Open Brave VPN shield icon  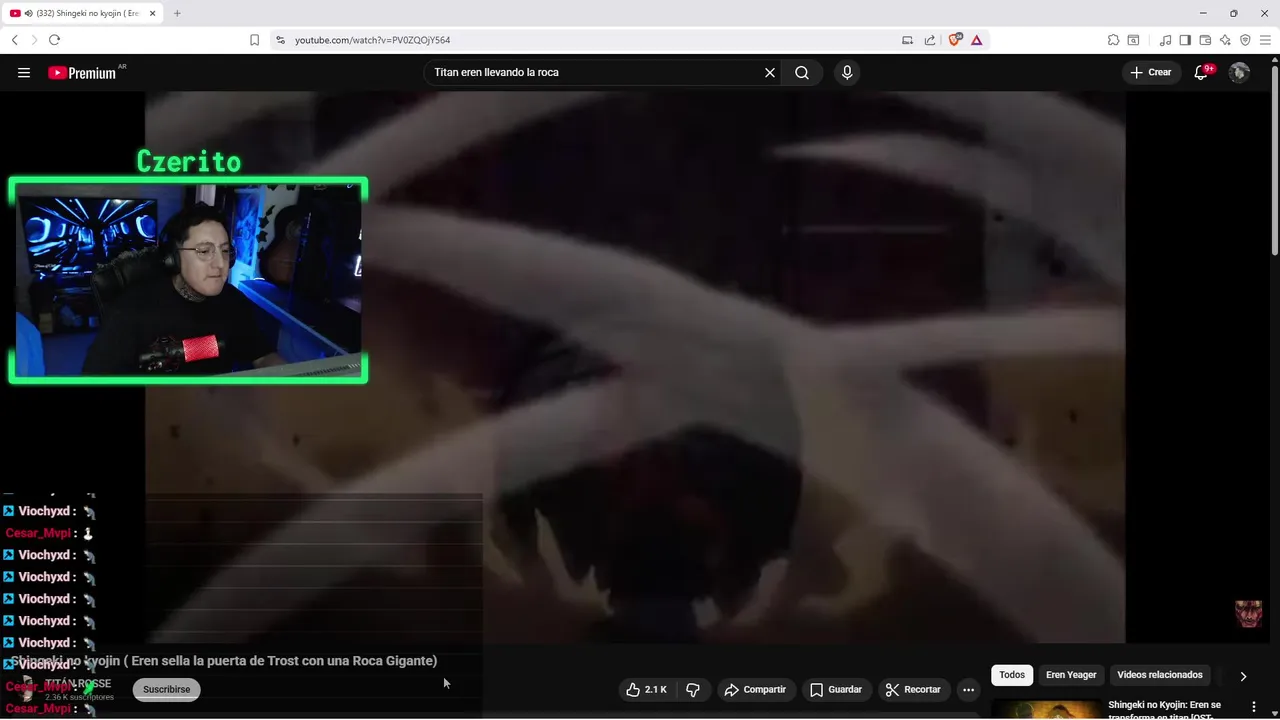click(1245, 40)
